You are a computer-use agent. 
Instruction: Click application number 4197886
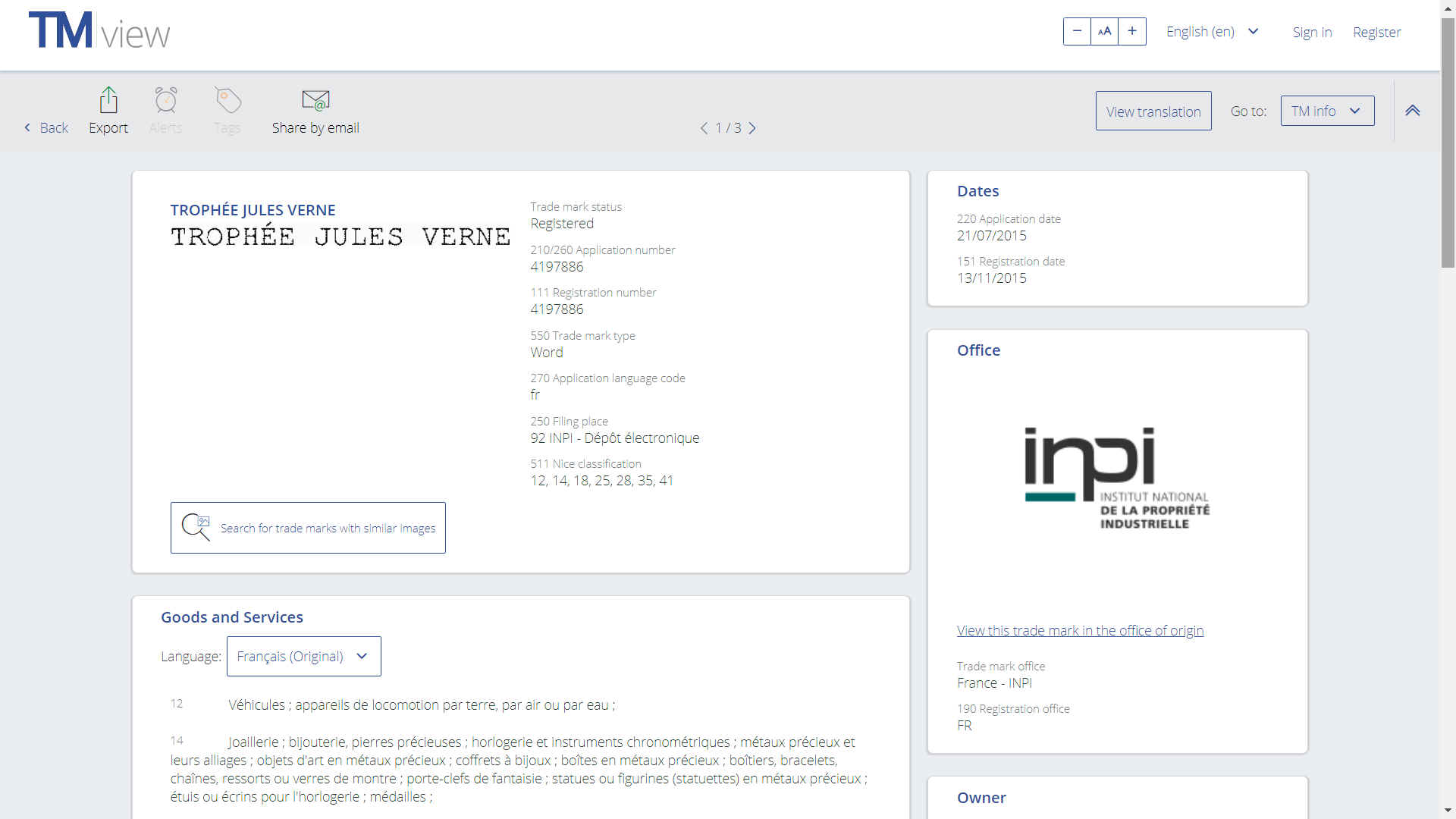click(557, 267)
